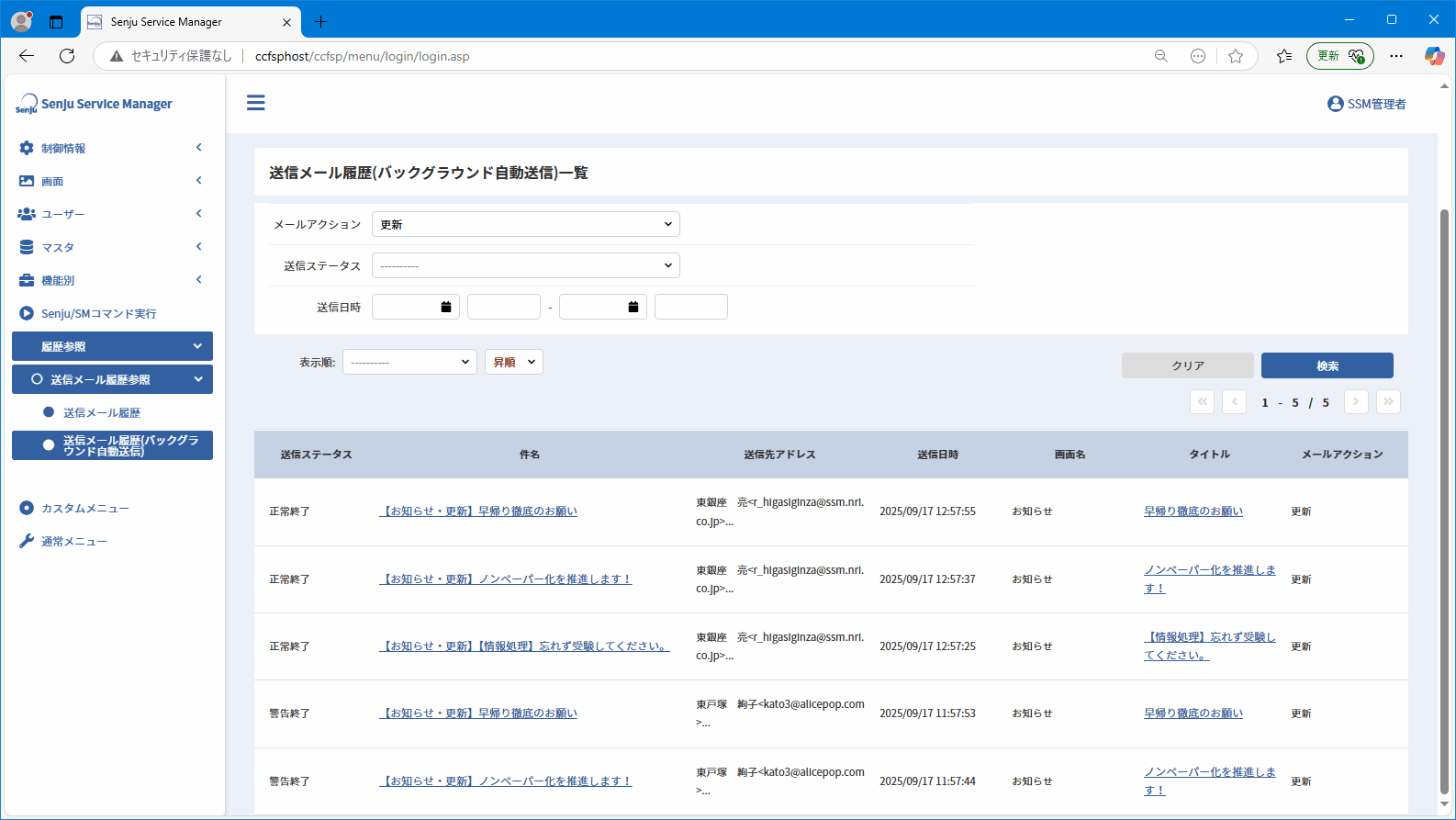Open the 【情報処理】忘れず受験してください subject link

click(x=524, y=646)
